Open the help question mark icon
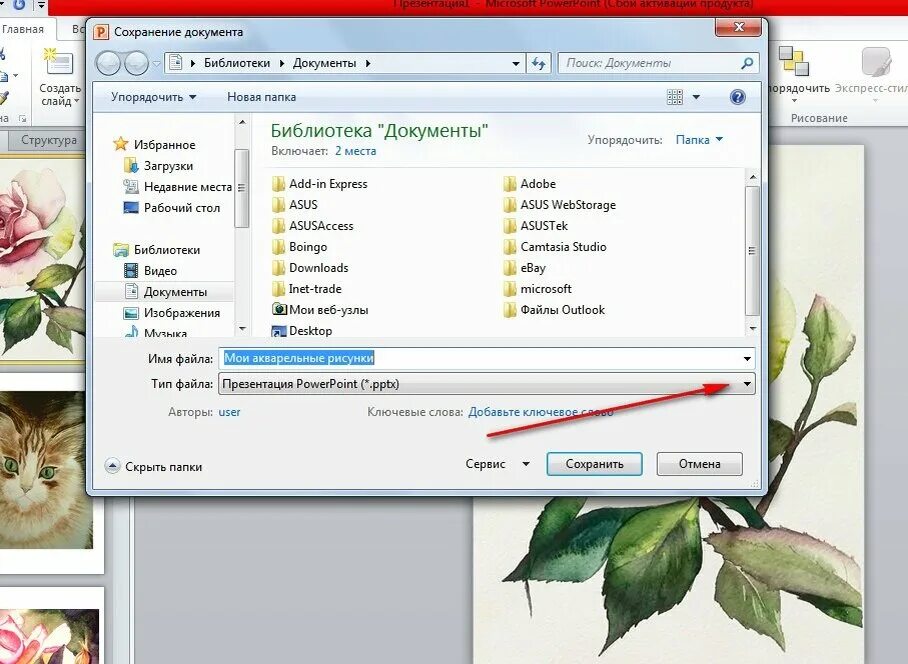The image size is (908, 664). point(737,97)
